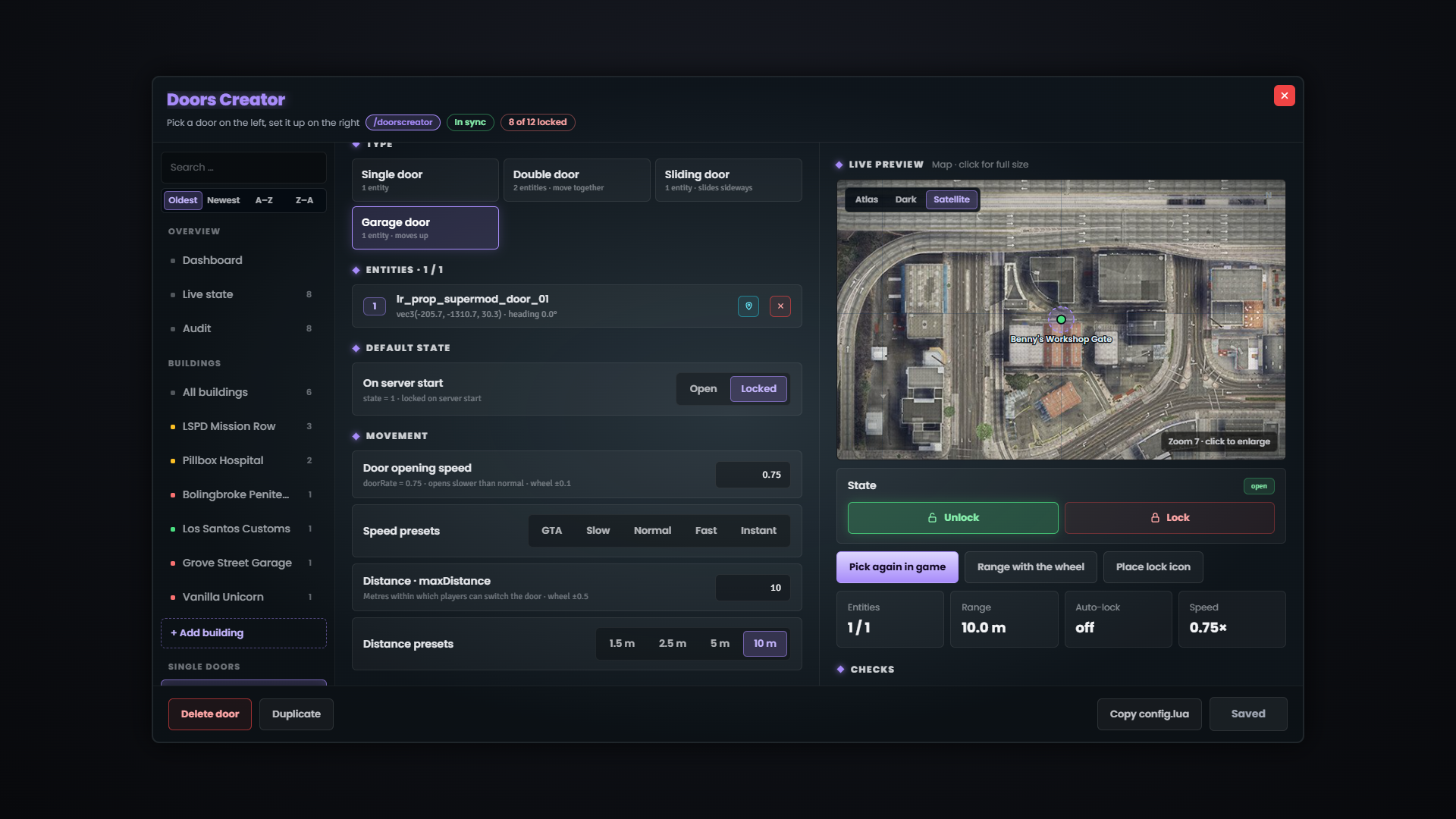Choose the GTA speed preset
The width and height of the screenshot is (1456, 819).
tap(551, 531)
